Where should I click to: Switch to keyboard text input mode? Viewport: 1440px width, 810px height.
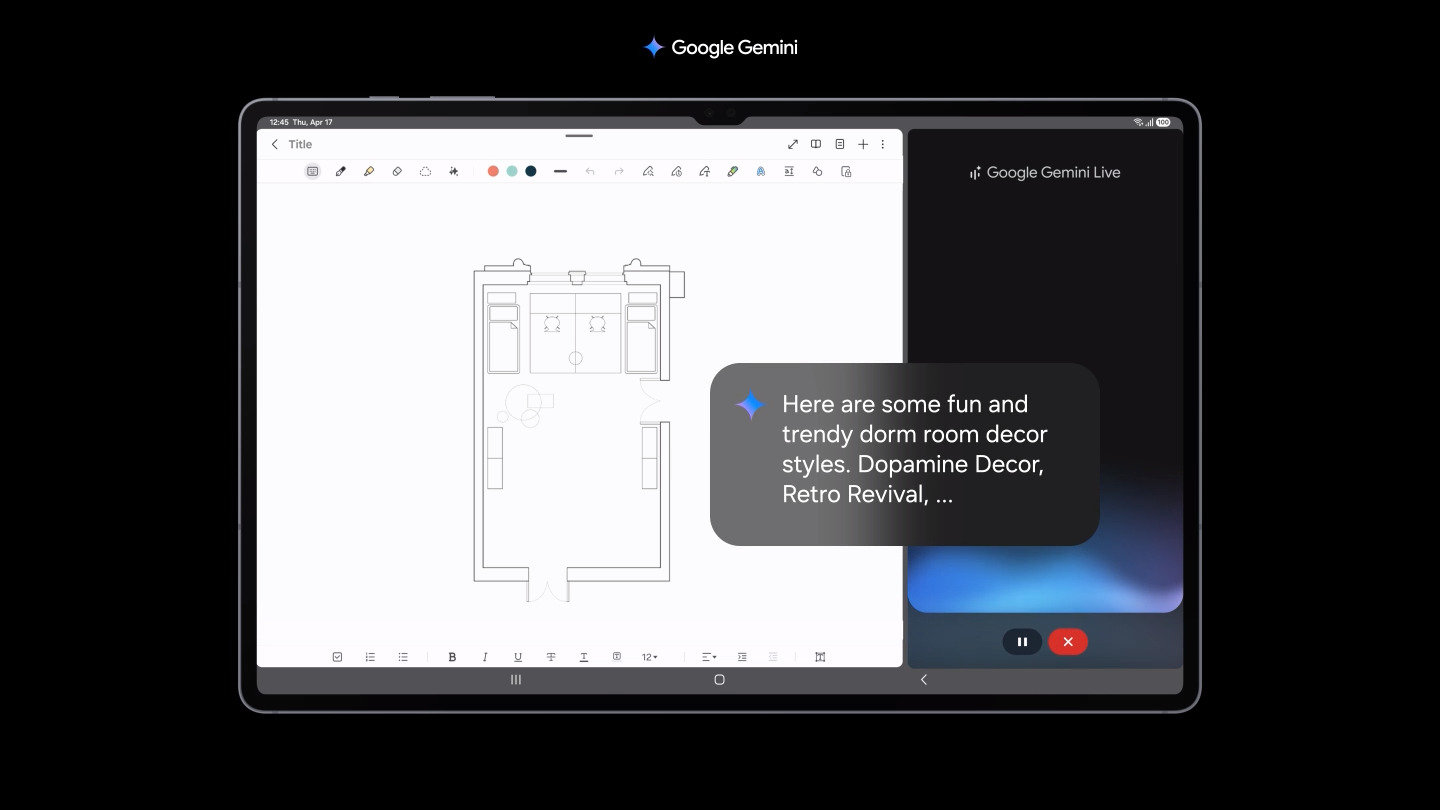tap(313, 172)
